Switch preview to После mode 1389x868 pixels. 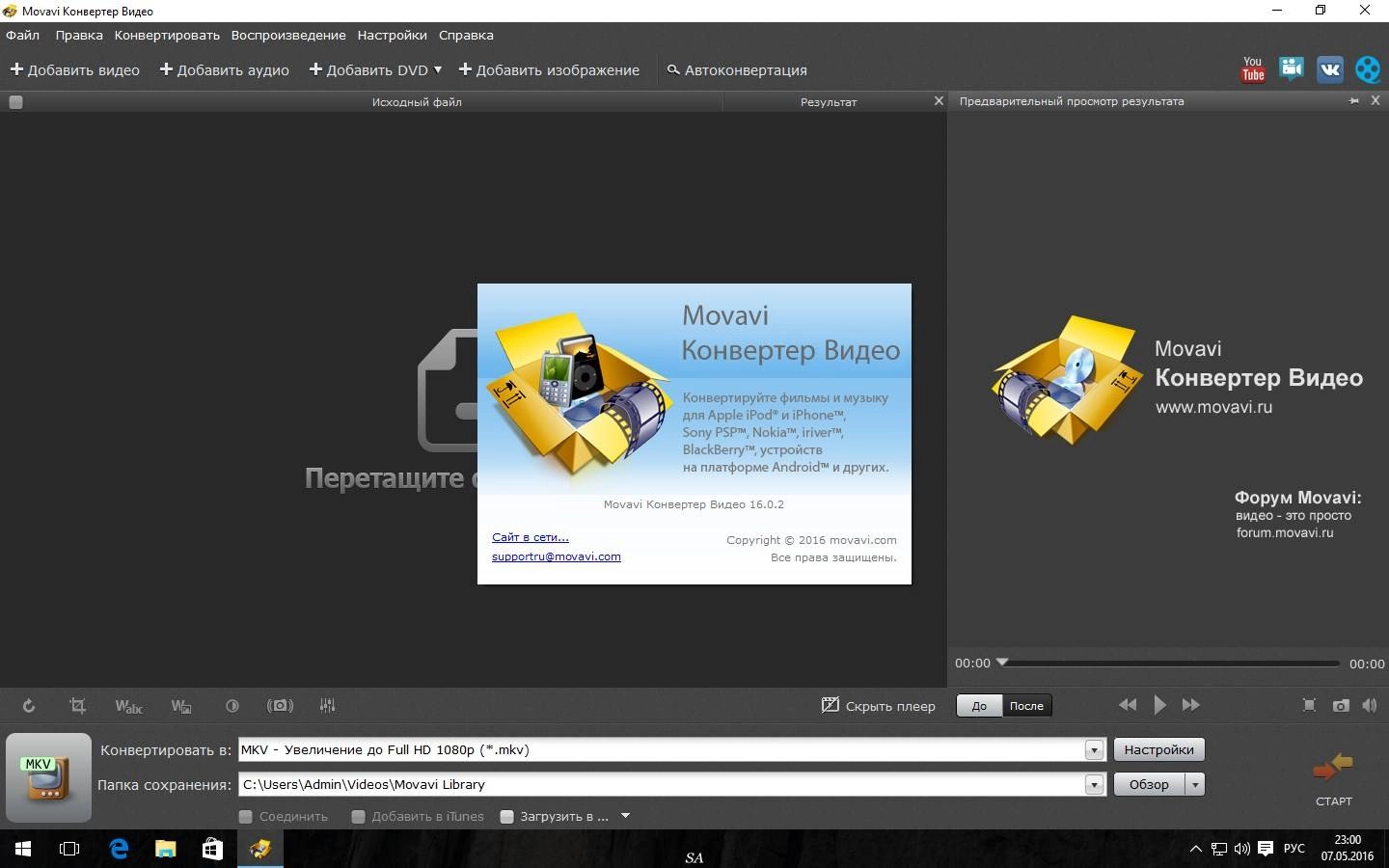tap(1026, 706)
